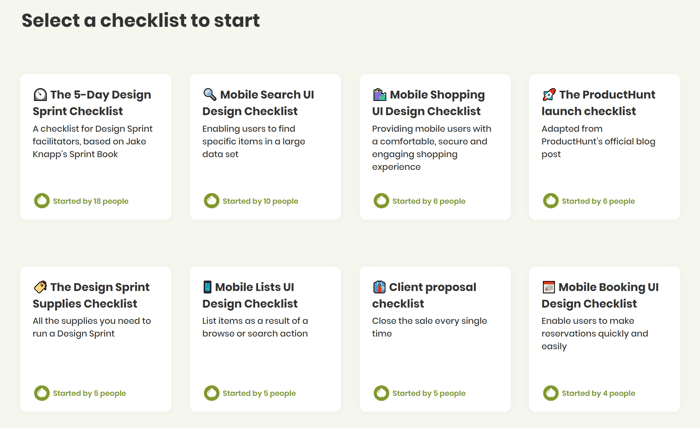Choose the Client proposal checklist title
The height and width of the screenshot is (428, 700).
[424, 295]
